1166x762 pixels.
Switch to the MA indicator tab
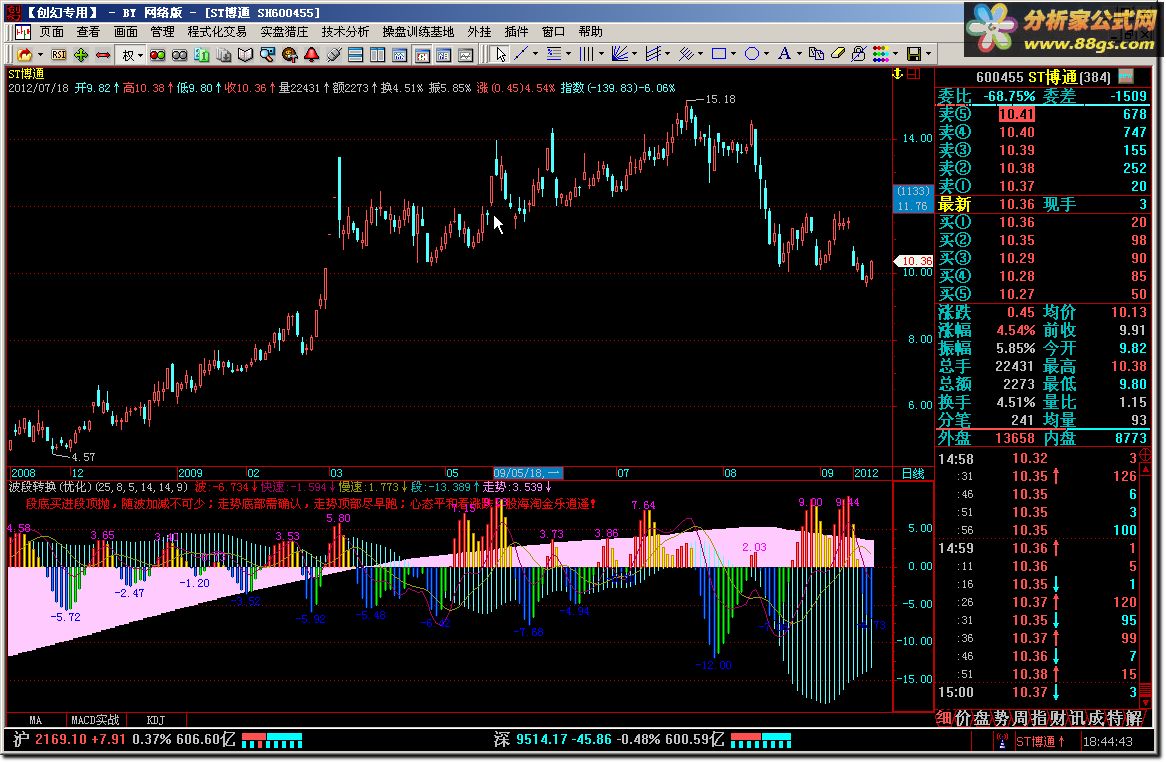click(36, 720)
